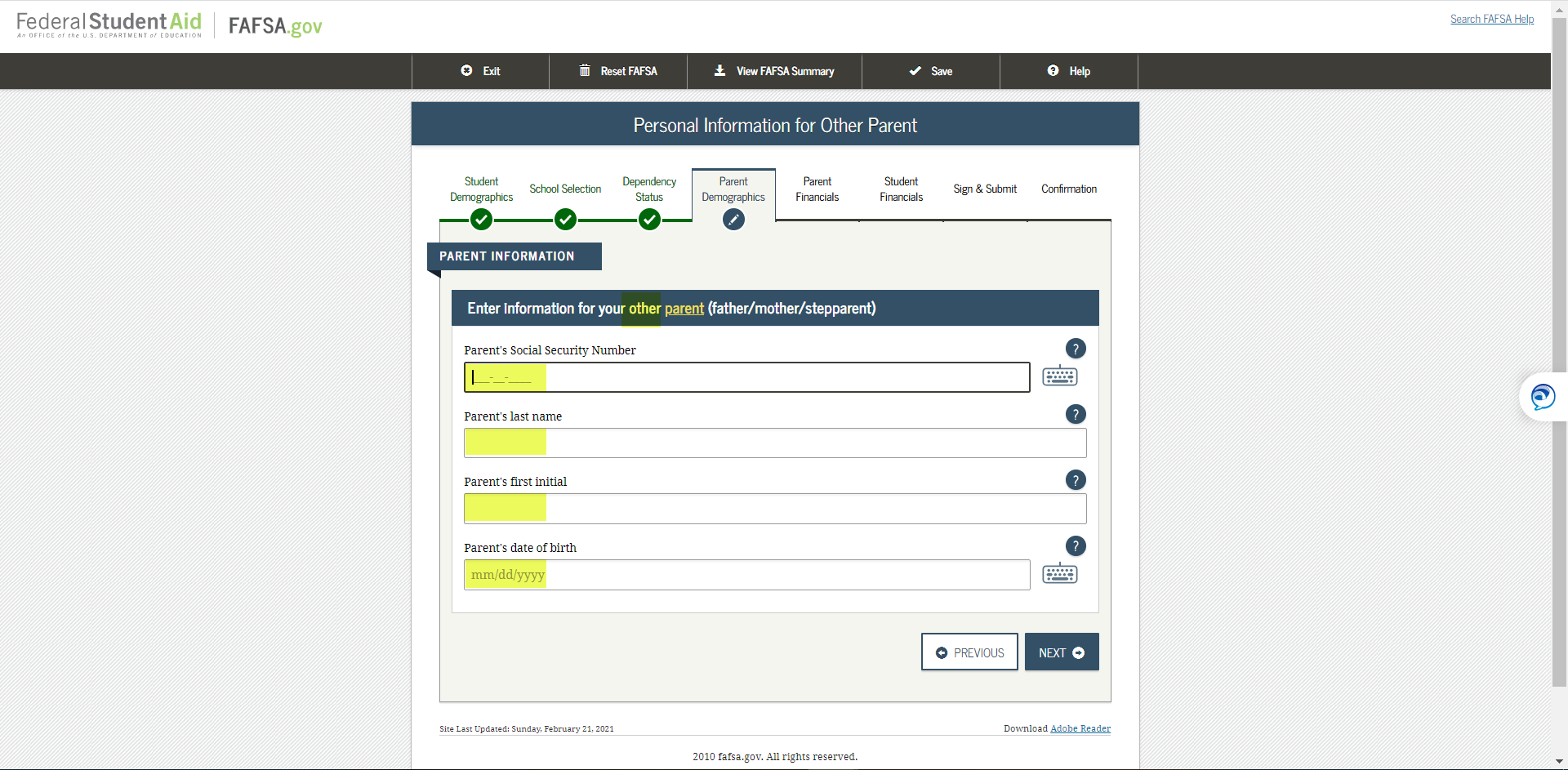
Task: Click the NEXT button
Action: point(1061,652)
